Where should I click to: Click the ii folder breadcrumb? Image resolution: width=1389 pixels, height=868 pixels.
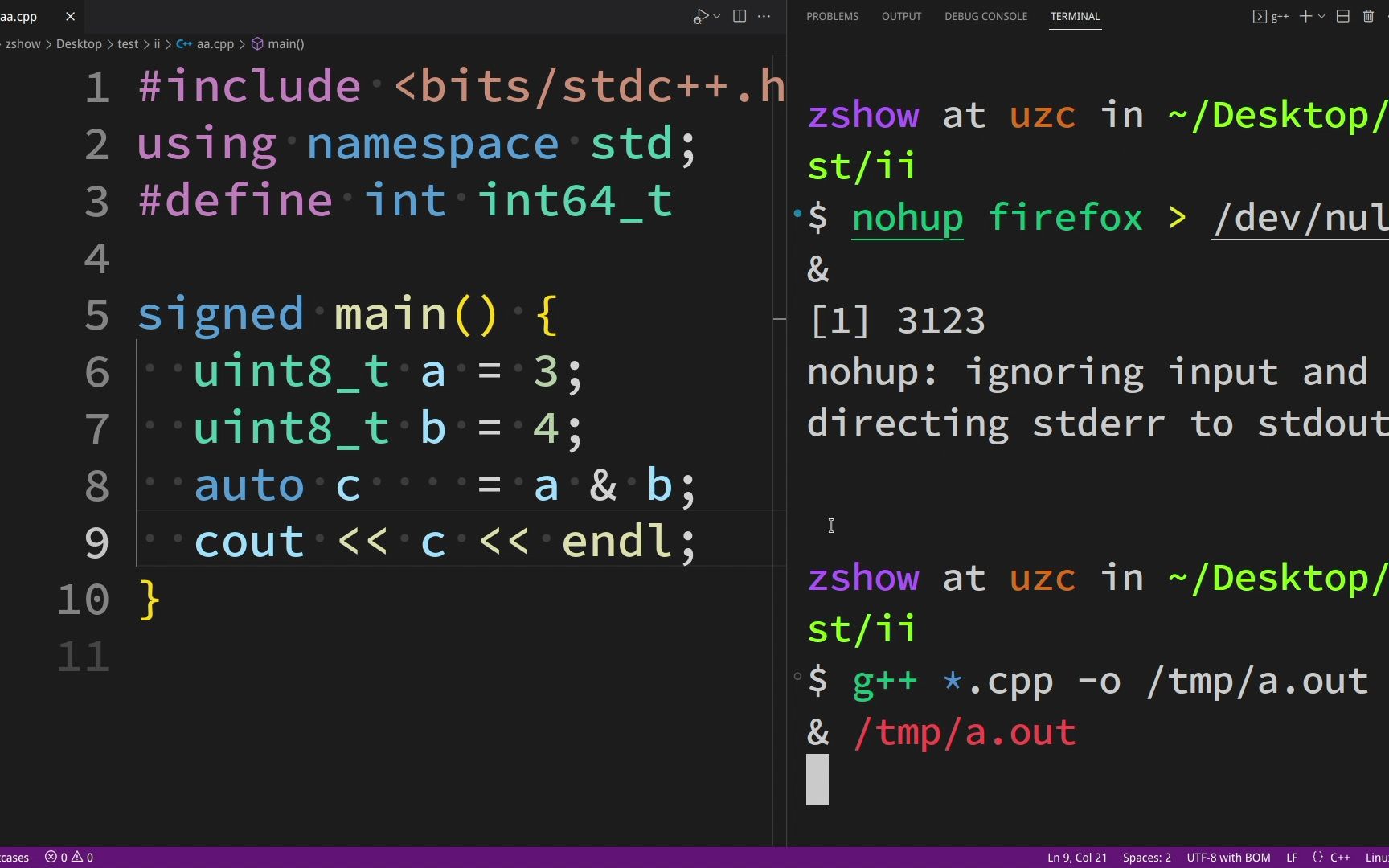click(x=157, y=44)
